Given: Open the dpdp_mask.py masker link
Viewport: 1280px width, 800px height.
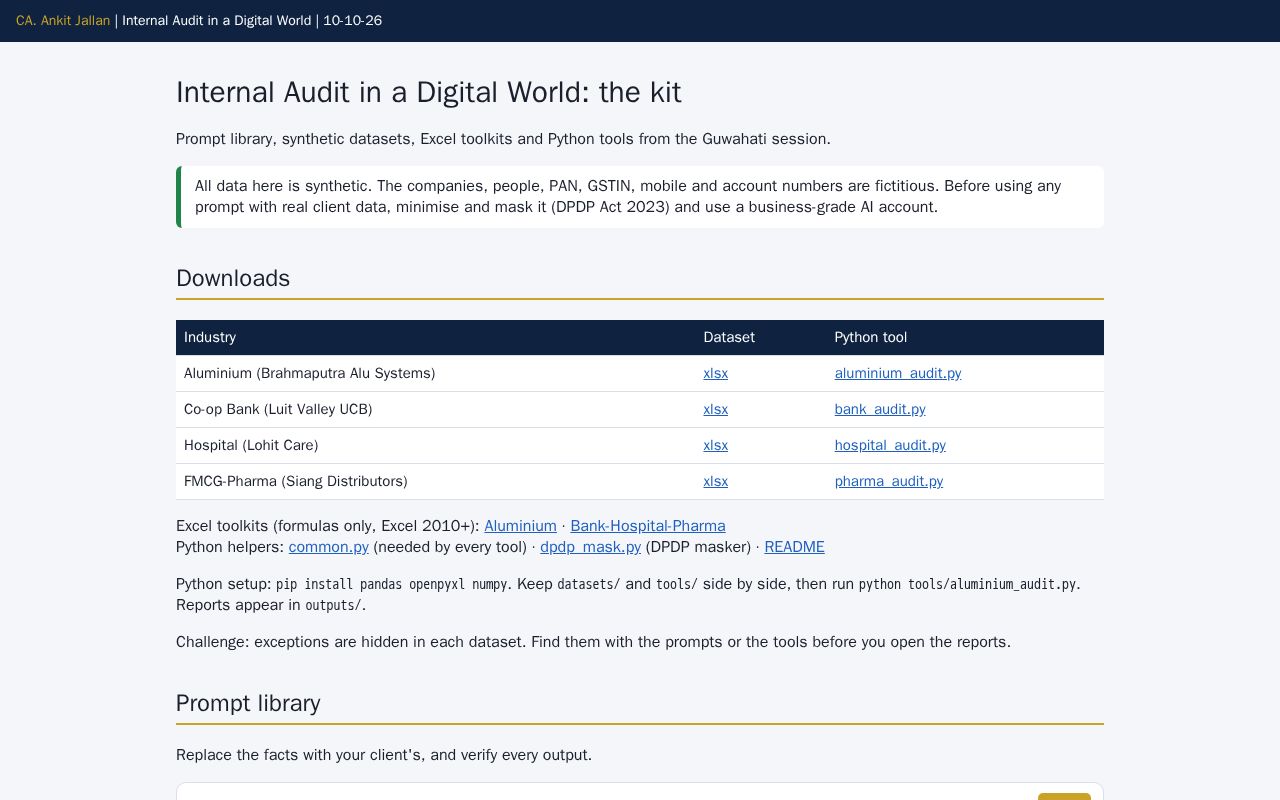Looking at the screenshot, I should pyautogui.click(x=590, y=547).
